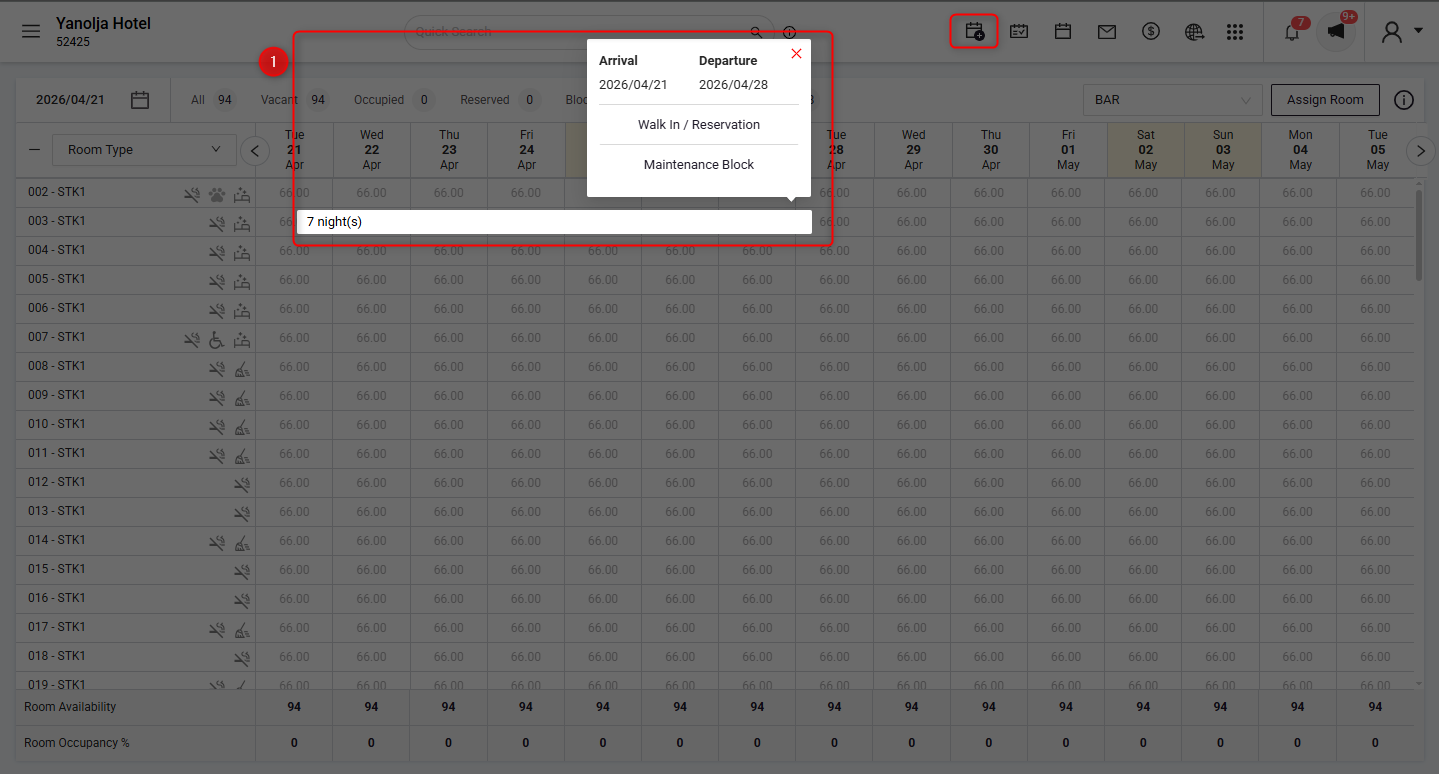Click the Room Occupancy % row label
This screenshot has height=774, width=1439.
(x=77, y=743)
